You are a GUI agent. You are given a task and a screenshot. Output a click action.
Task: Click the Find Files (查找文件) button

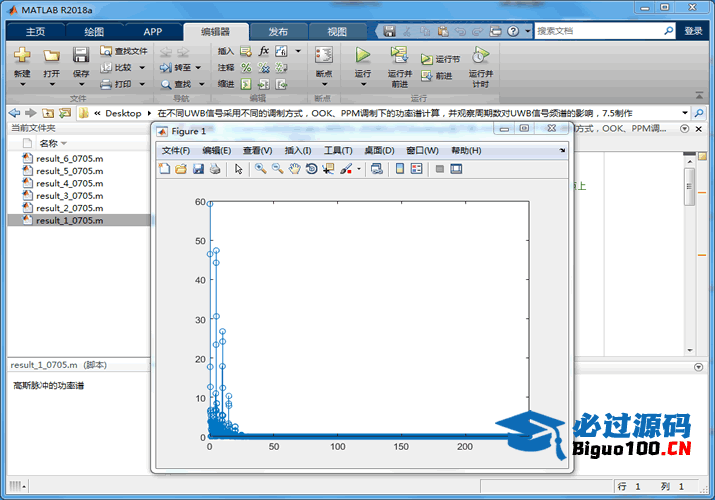tap(124, 51)
